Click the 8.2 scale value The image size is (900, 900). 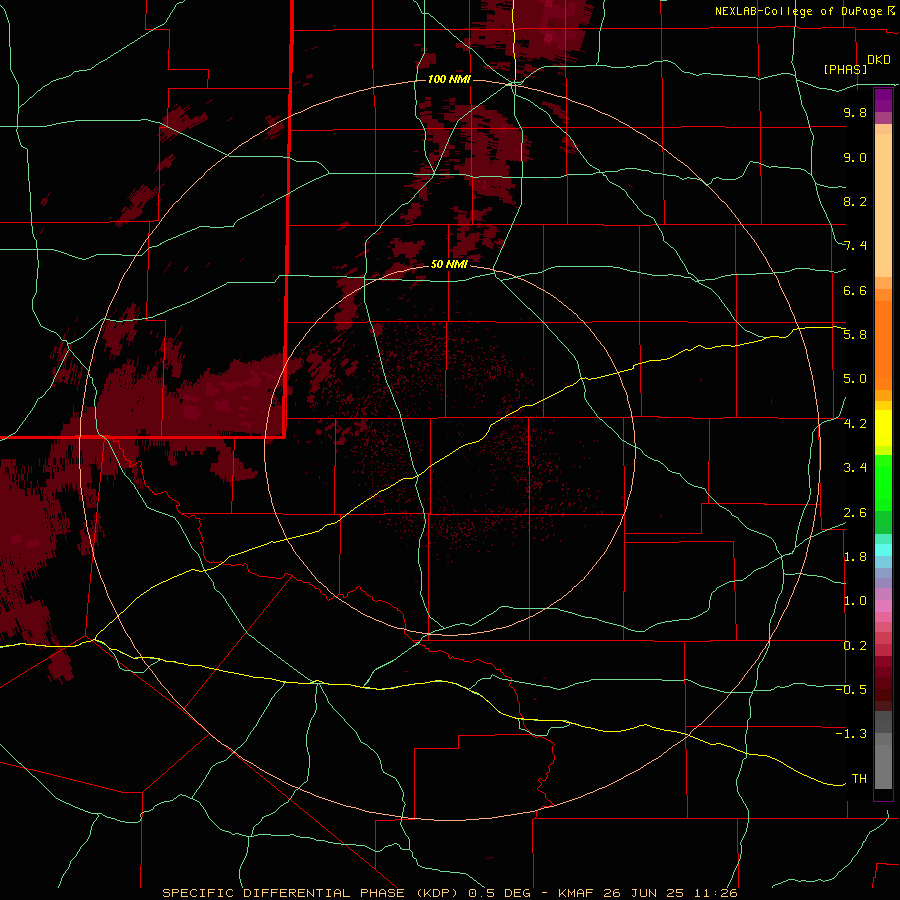pyautogui.click(x=855, y=201)
